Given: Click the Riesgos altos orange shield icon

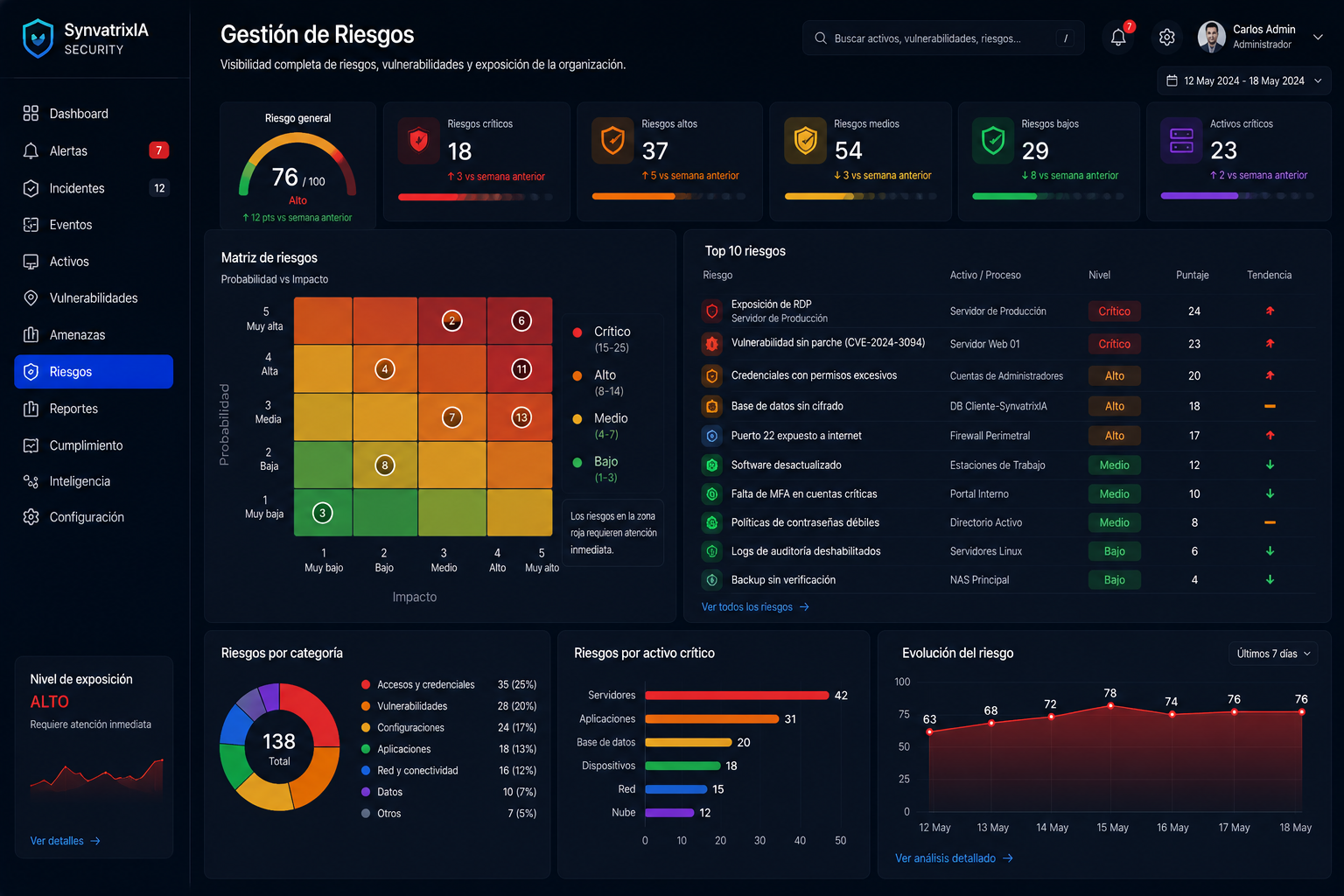Looking at the screenshot, I should [612, 141].
